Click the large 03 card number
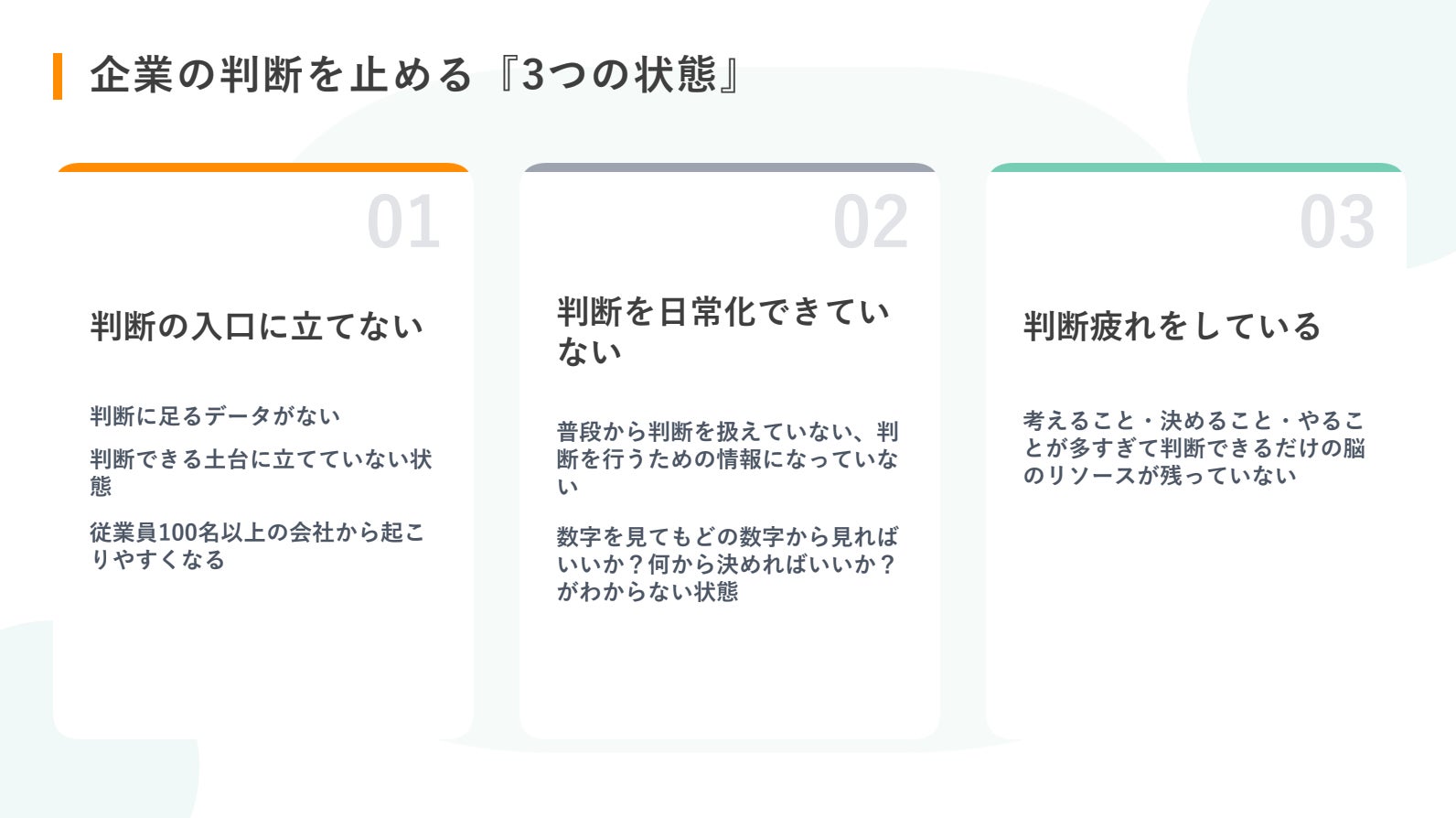 [1336, 222]
